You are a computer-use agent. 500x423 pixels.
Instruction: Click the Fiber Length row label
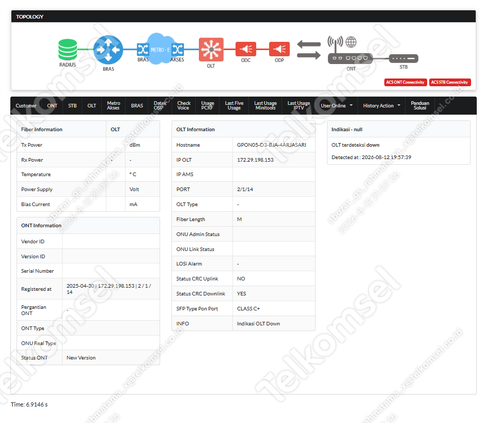pos(191,219)
